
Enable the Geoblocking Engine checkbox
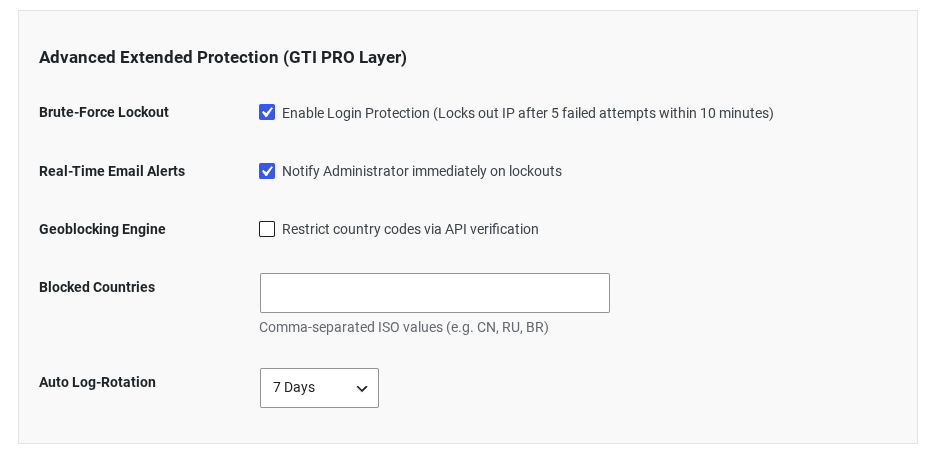267,229
